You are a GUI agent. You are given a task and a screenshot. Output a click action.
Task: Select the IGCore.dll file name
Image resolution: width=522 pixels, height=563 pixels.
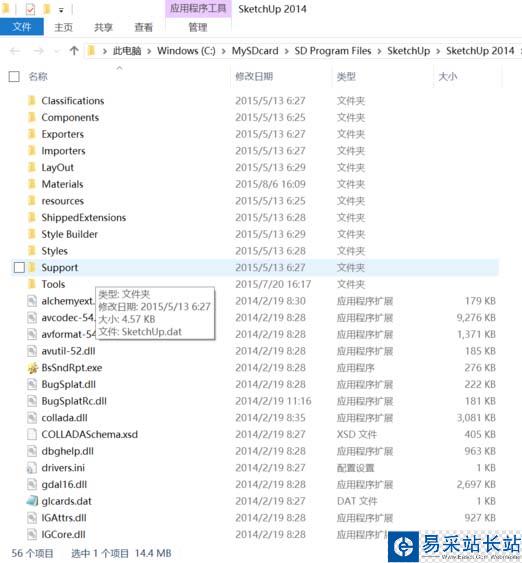coord(64,535)
